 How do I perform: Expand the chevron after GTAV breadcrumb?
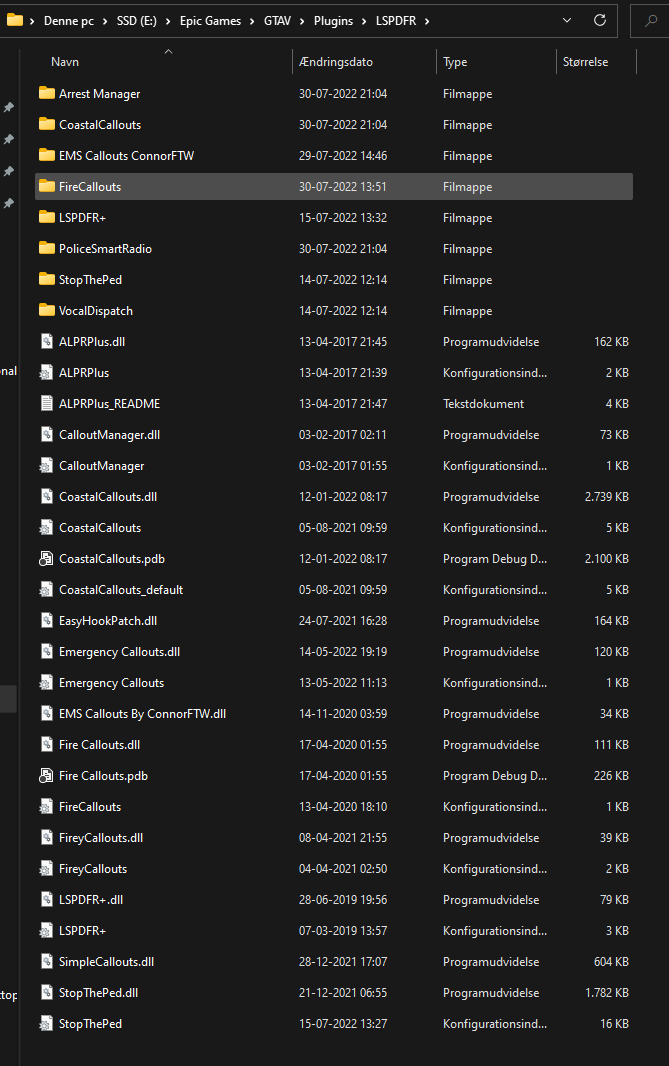click(302, 21)
